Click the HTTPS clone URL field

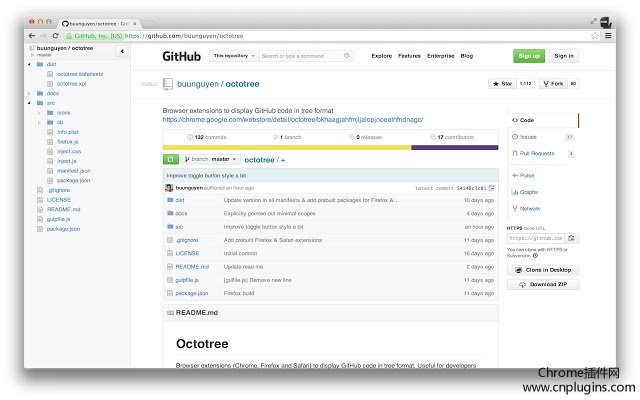coord(536,238)
